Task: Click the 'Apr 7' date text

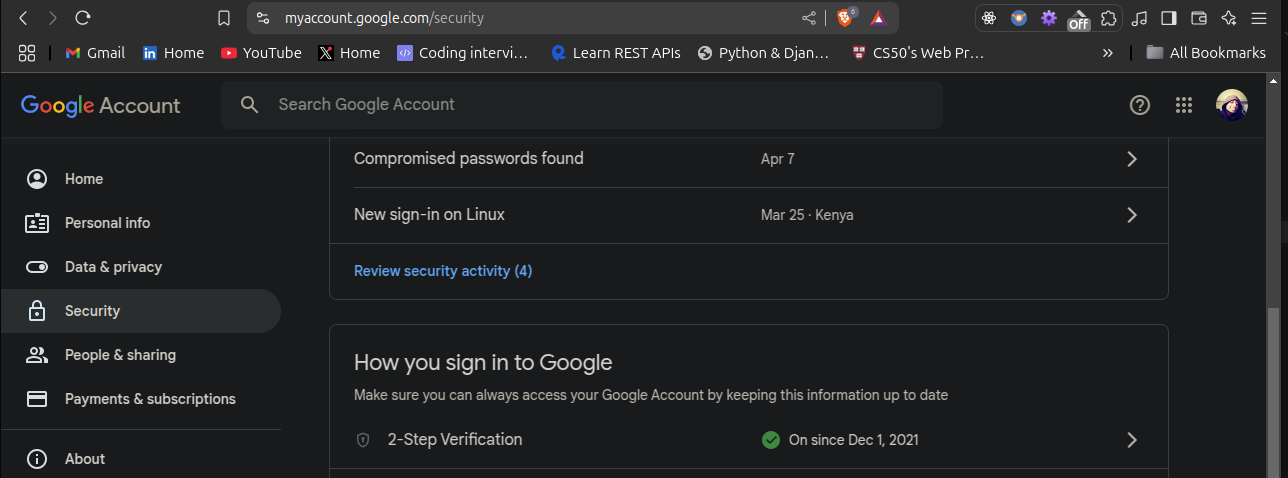Action: (x=778, y=159)
